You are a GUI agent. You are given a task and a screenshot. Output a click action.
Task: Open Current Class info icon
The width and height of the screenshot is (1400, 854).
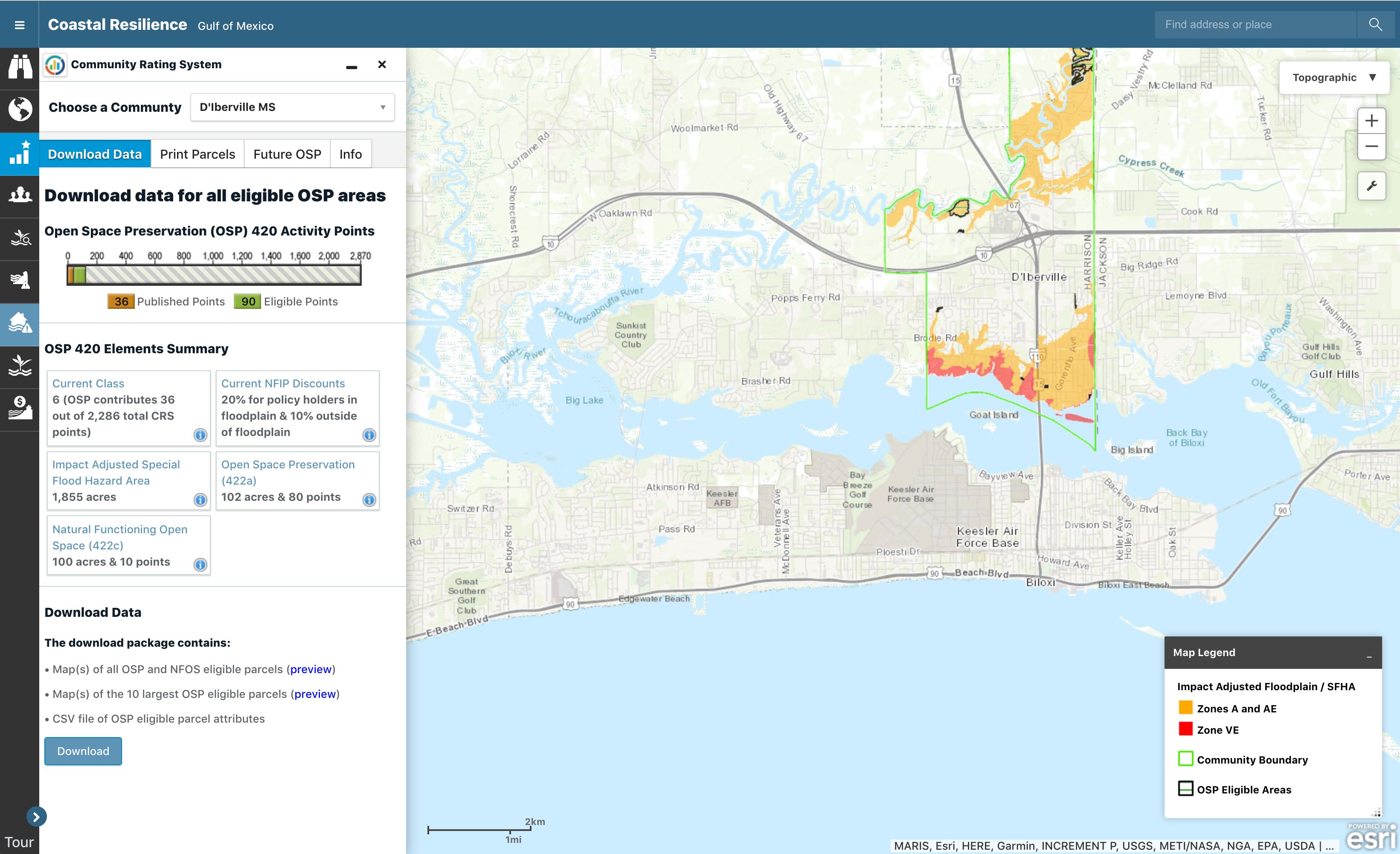[200, 435]
